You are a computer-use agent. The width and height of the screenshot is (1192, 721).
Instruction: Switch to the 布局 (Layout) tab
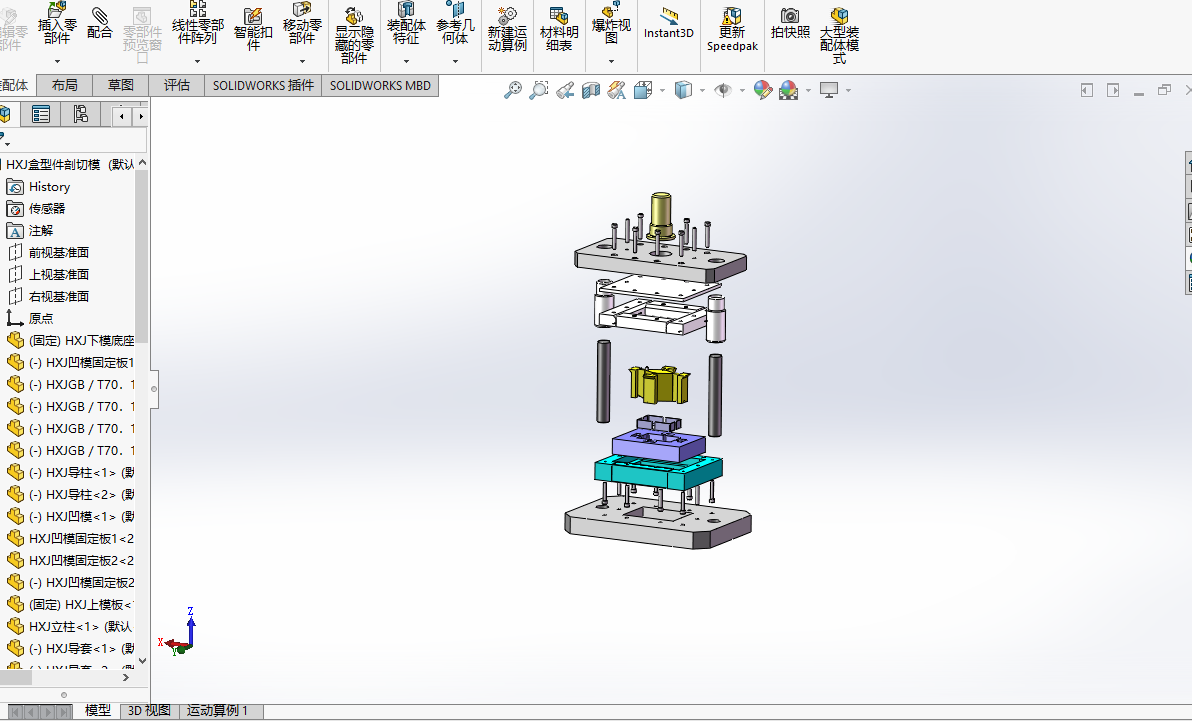[x=65, y=85]
